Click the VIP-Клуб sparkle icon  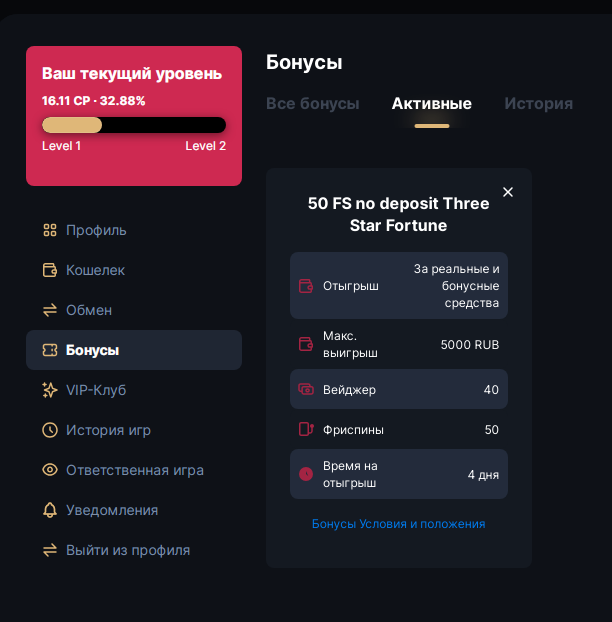[50, 391]
